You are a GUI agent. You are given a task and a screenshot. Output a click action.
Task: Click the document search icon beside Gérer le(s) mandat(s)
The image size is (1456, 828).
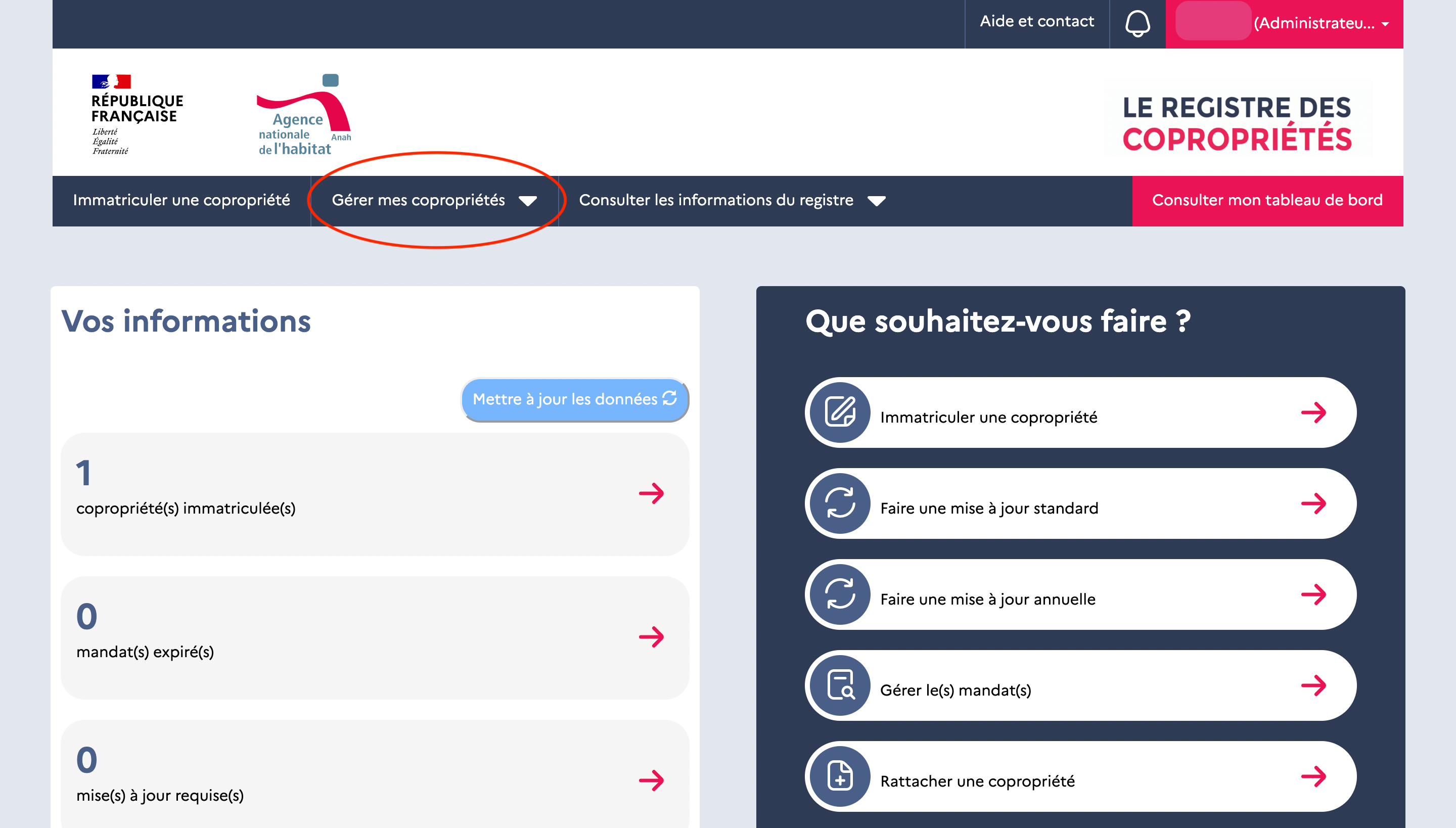[x=840, y=685]
